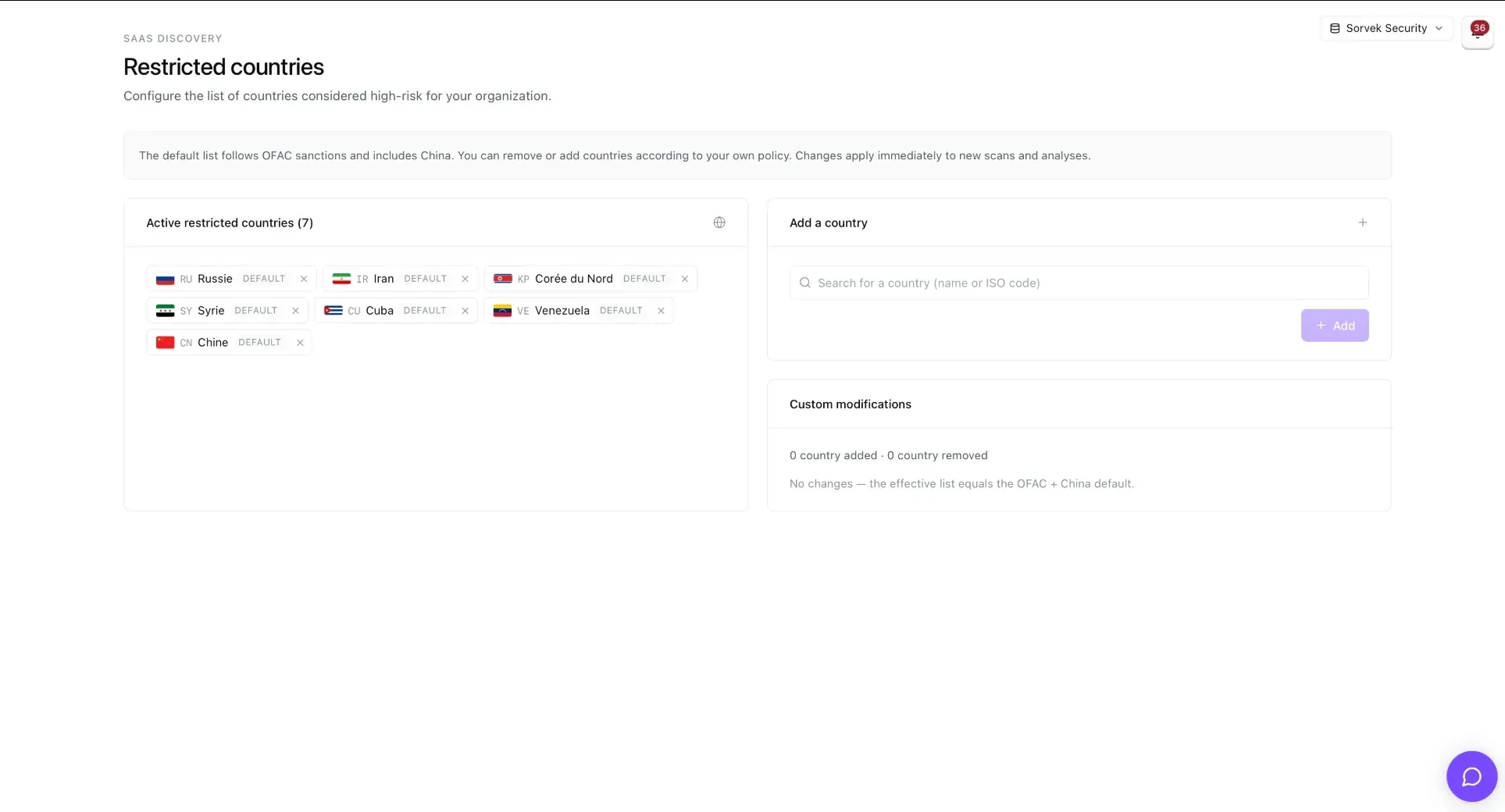Click the Restricted countries page title
This screenshot has height=812, width=1505.
click(223, 67)
